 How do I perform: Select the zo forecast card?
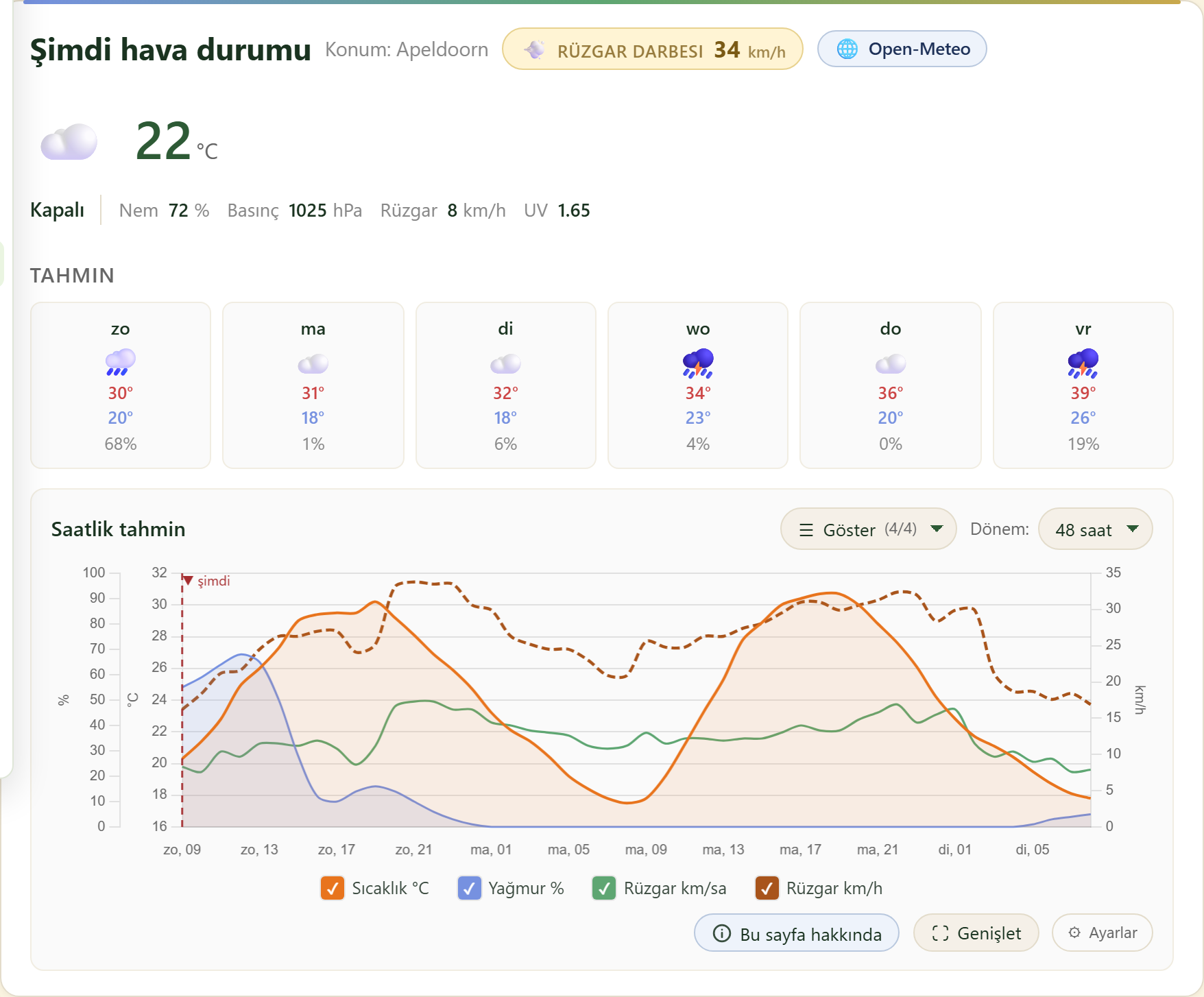coord(121,385)
